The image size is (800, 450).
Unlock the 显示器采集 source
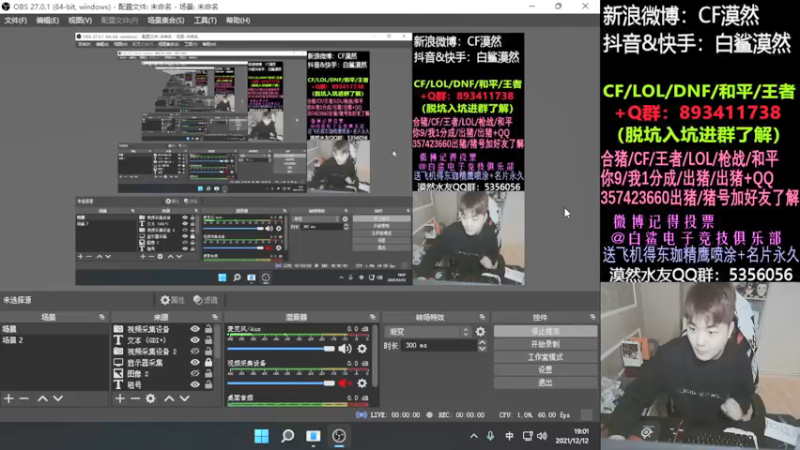click(209, 362)
